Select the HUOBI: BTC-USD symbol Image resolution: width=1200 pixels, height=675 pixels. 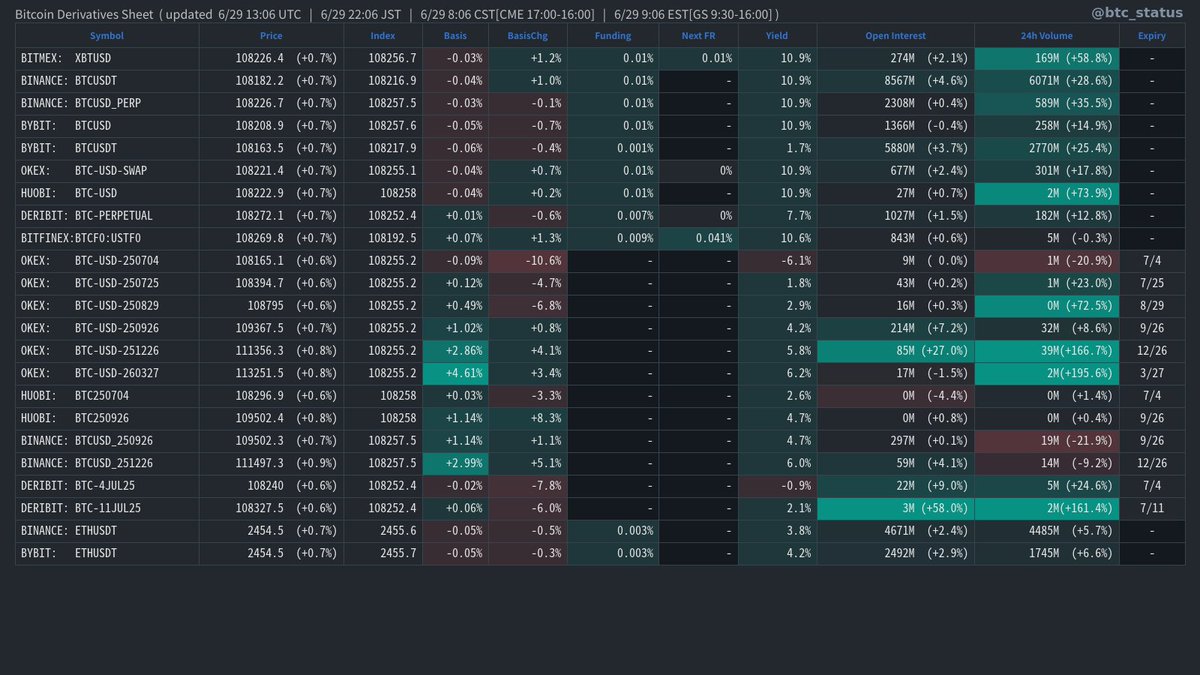[x=70, y=193]
